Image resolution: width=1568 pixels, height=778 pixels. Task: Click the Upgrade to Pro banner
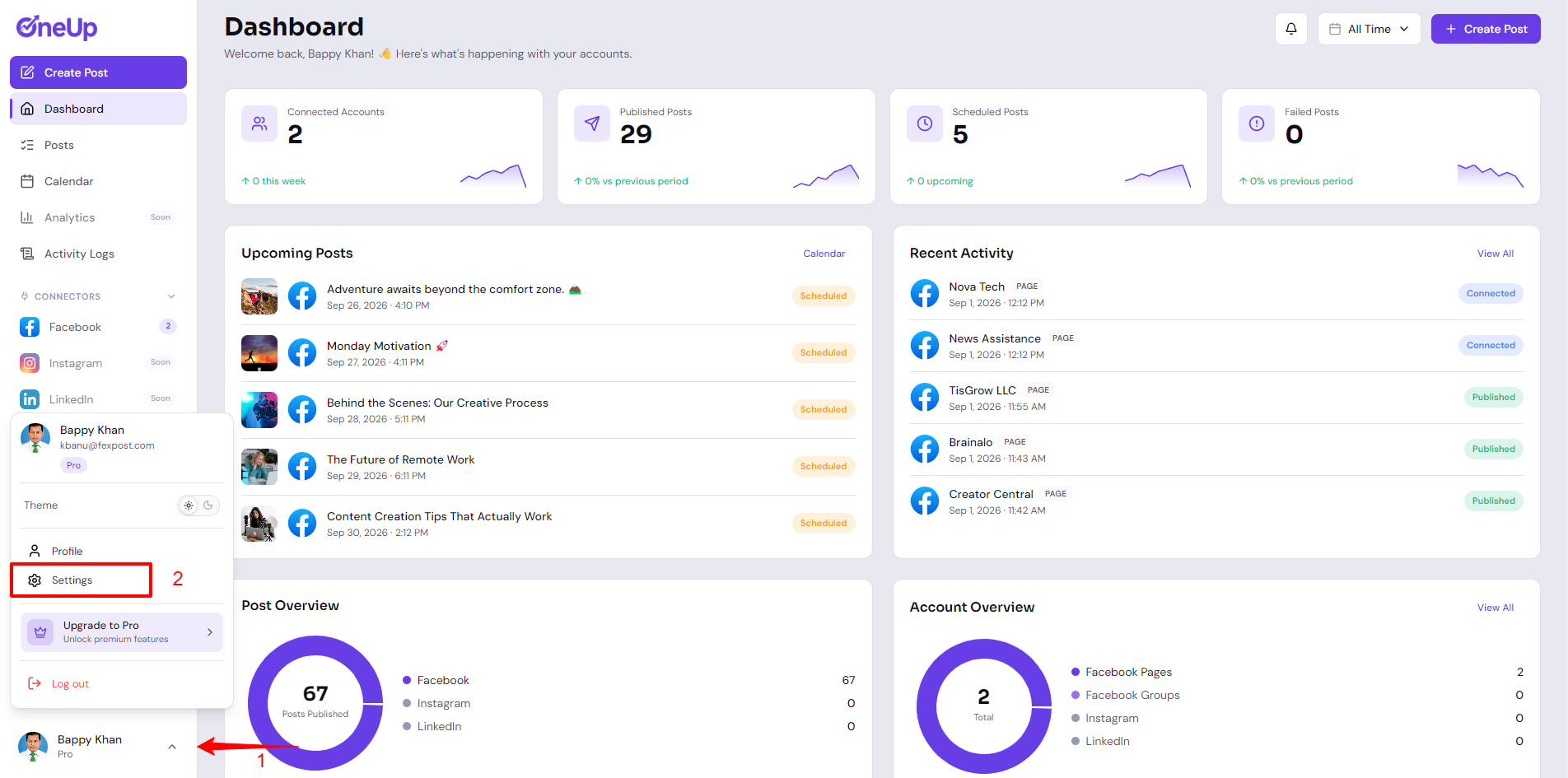click(122, 632)
